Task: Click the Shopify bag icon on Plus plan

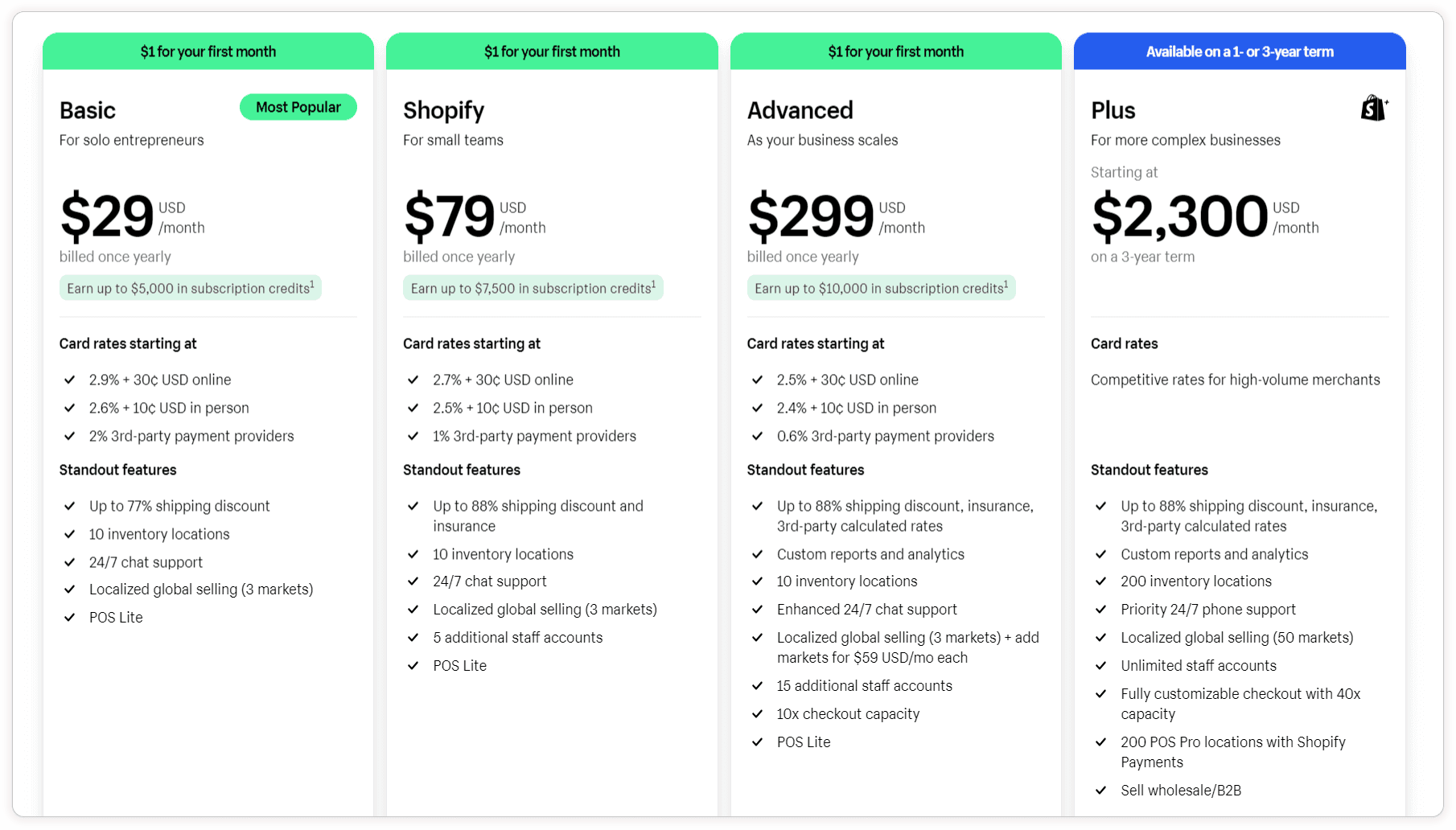Action: pyautogui.click(x=1374, y=108)
